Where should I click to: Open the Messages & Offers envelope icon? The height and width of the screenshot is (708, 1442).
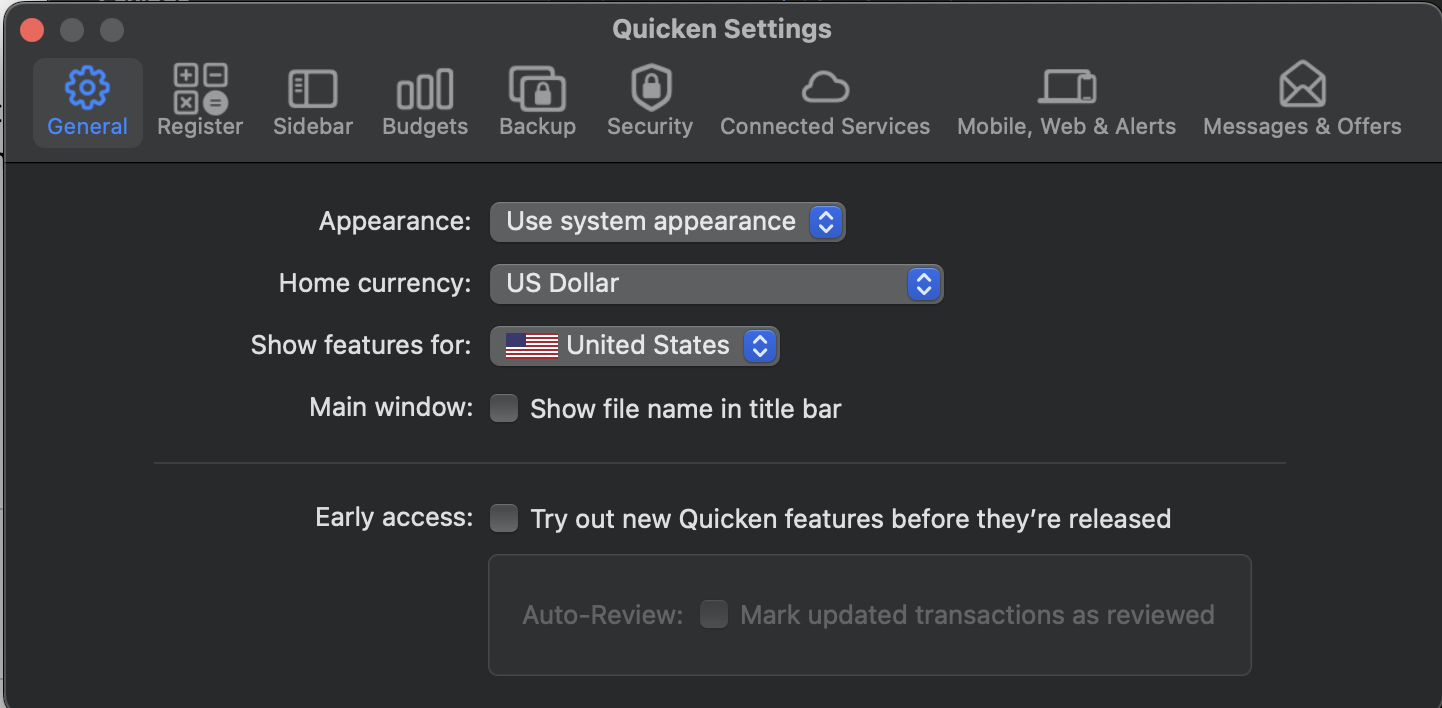click(1302, 85)
